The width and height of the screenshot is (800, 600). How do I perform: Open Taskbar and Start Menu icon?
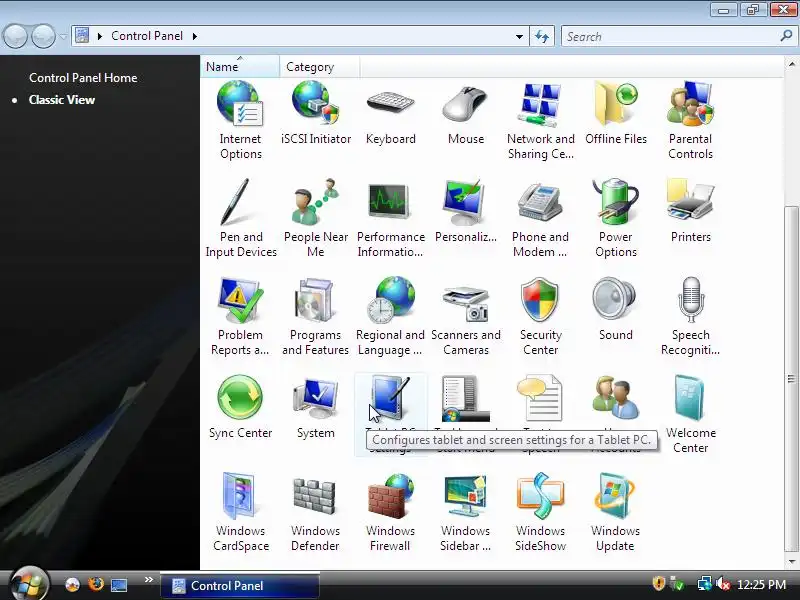(466, 398)
